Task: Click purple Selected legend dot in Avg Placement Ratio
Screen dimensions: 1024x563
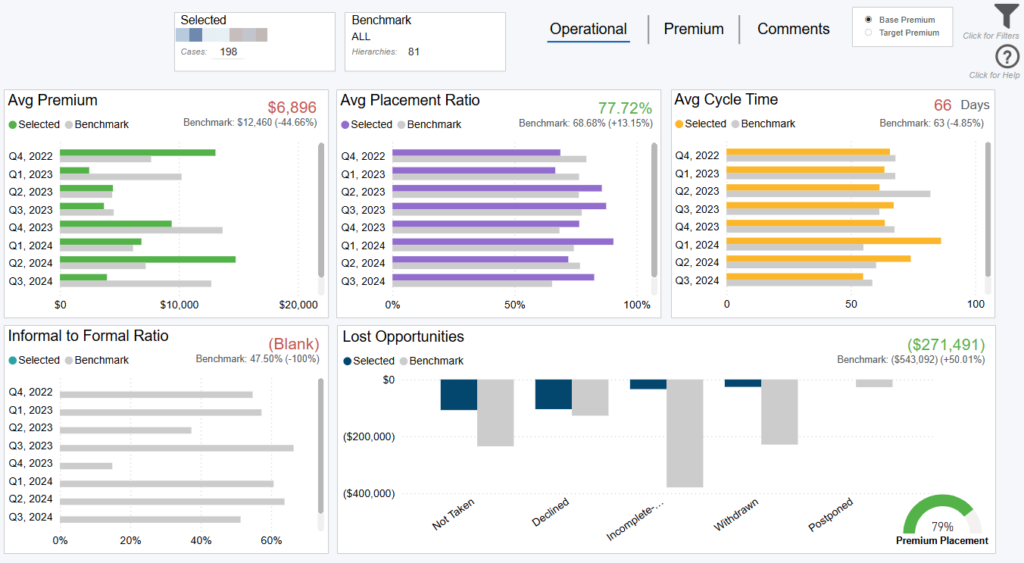Action: (x=346, y=125)
